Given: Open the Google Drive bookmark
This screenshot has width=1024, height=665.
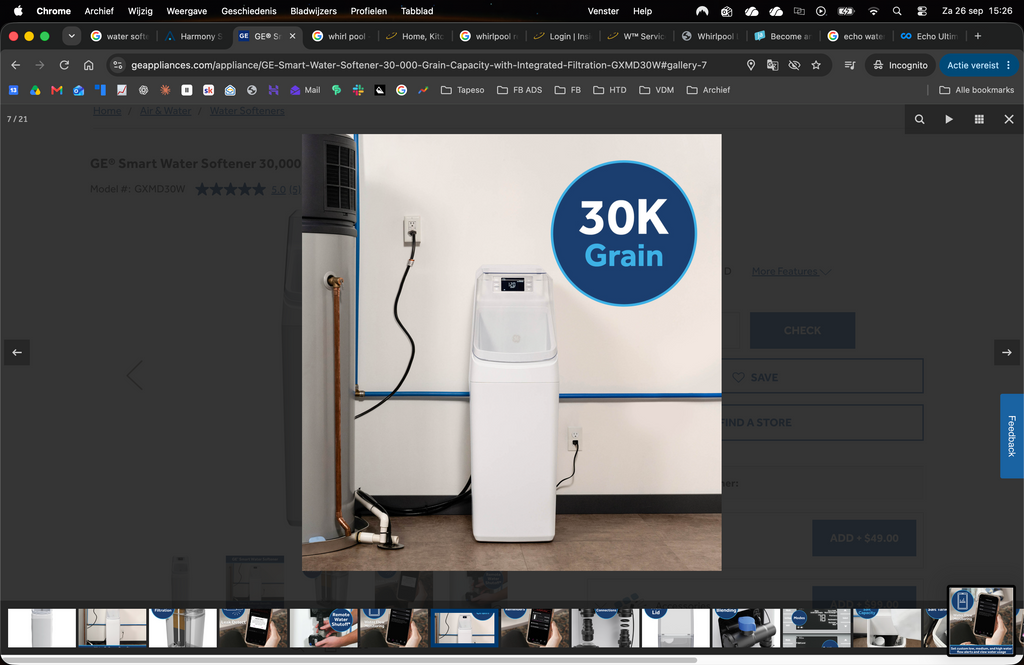Looking at the screenshot, I should point(35,90).
